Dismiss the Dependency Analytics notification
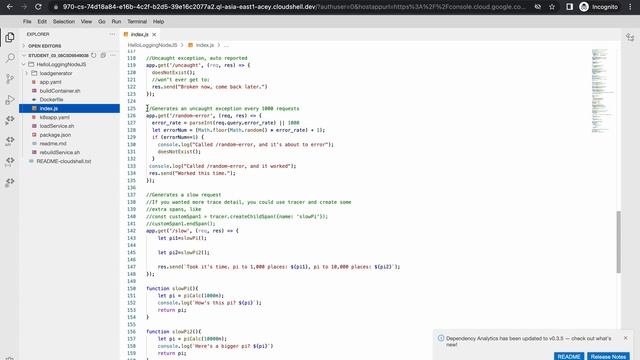 click(x=625, y=338)
